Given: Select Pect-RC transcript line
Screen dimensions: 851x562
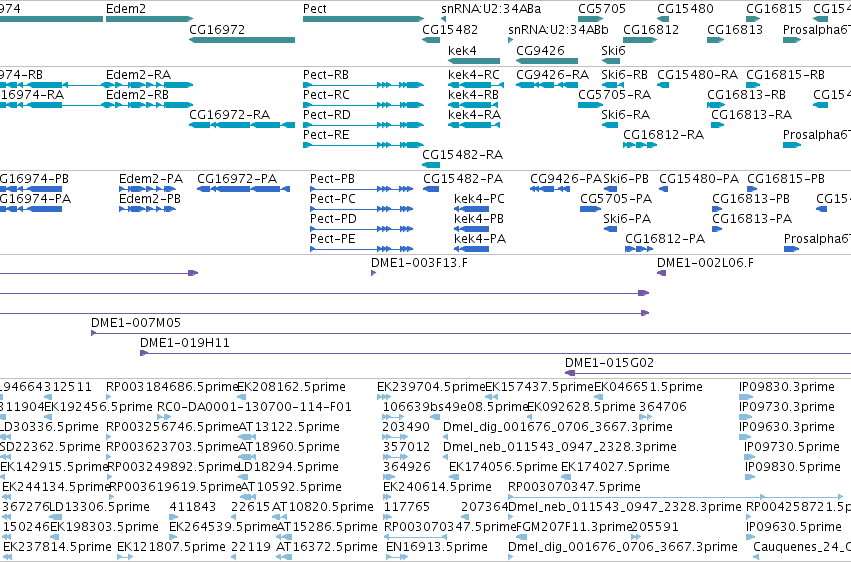Looking at the screenshot, I should pyautogui.click(x=363, y=105).
